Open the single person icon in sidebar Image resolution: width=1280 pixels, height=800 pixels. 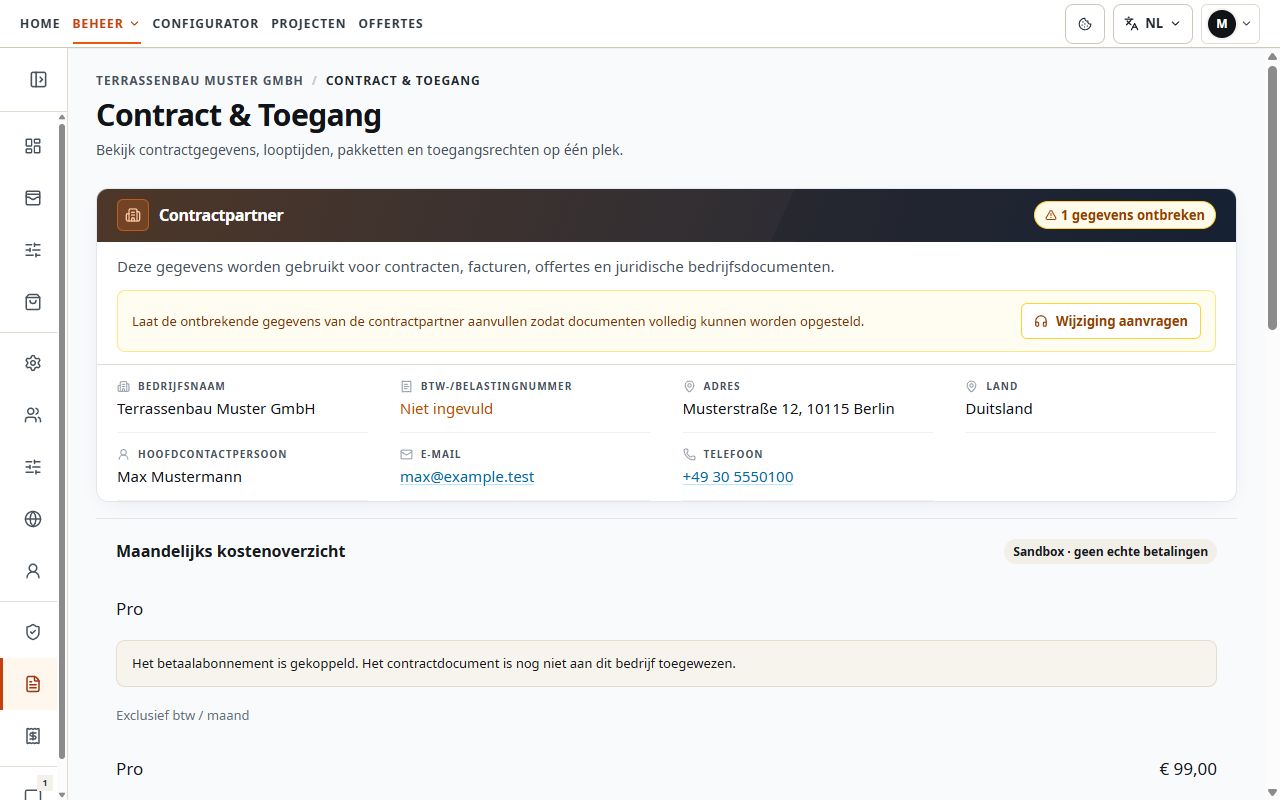(x=33, y=571)
